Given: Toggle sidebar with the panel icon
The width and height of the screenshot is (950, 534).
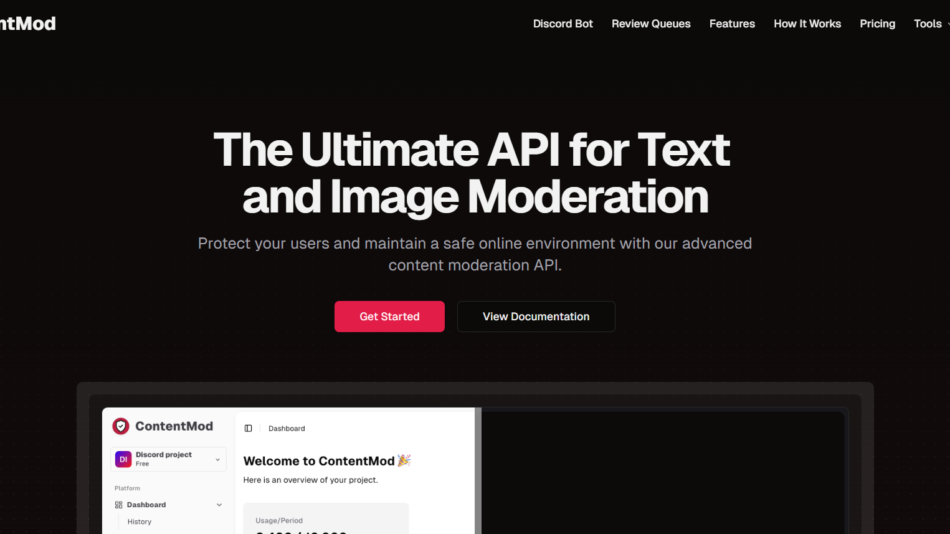Looking at the screenshot, I should click(x=248, y=428).
